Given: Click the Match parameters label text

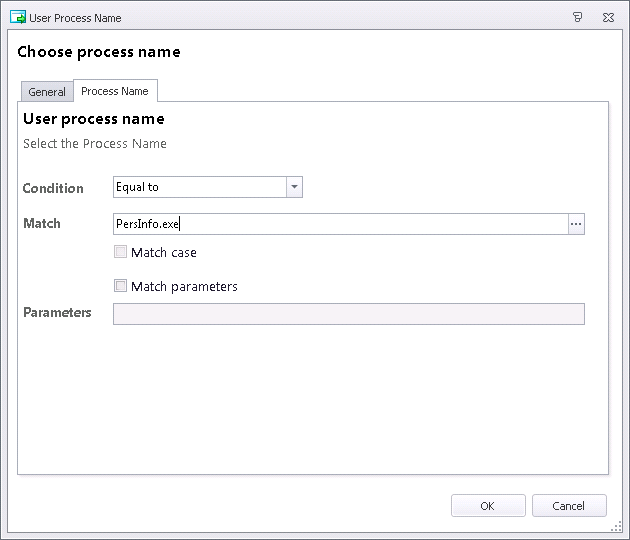Looking at the screenshot, I should coord(184,286).
